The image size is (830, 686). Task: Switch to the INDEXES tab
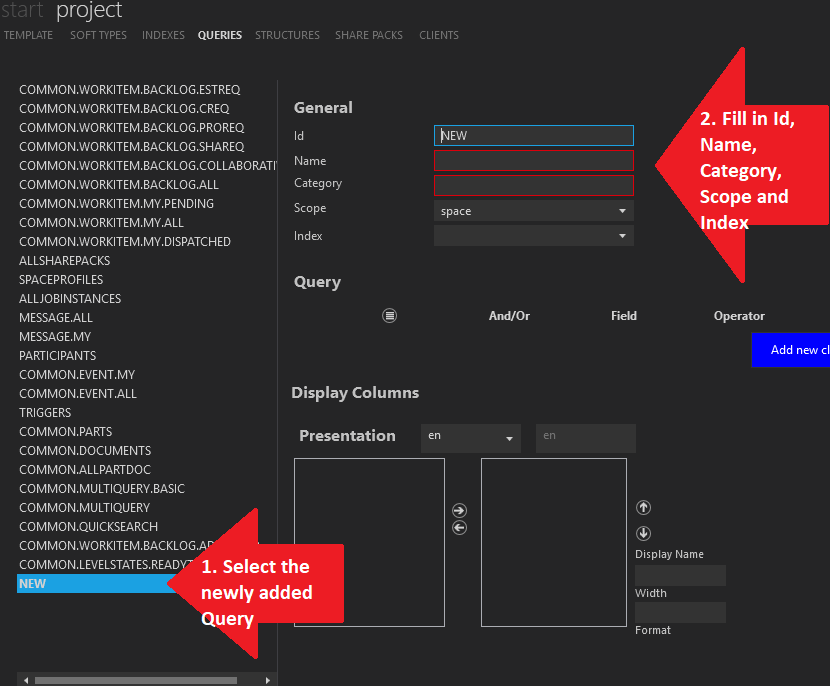coord(163,35)
